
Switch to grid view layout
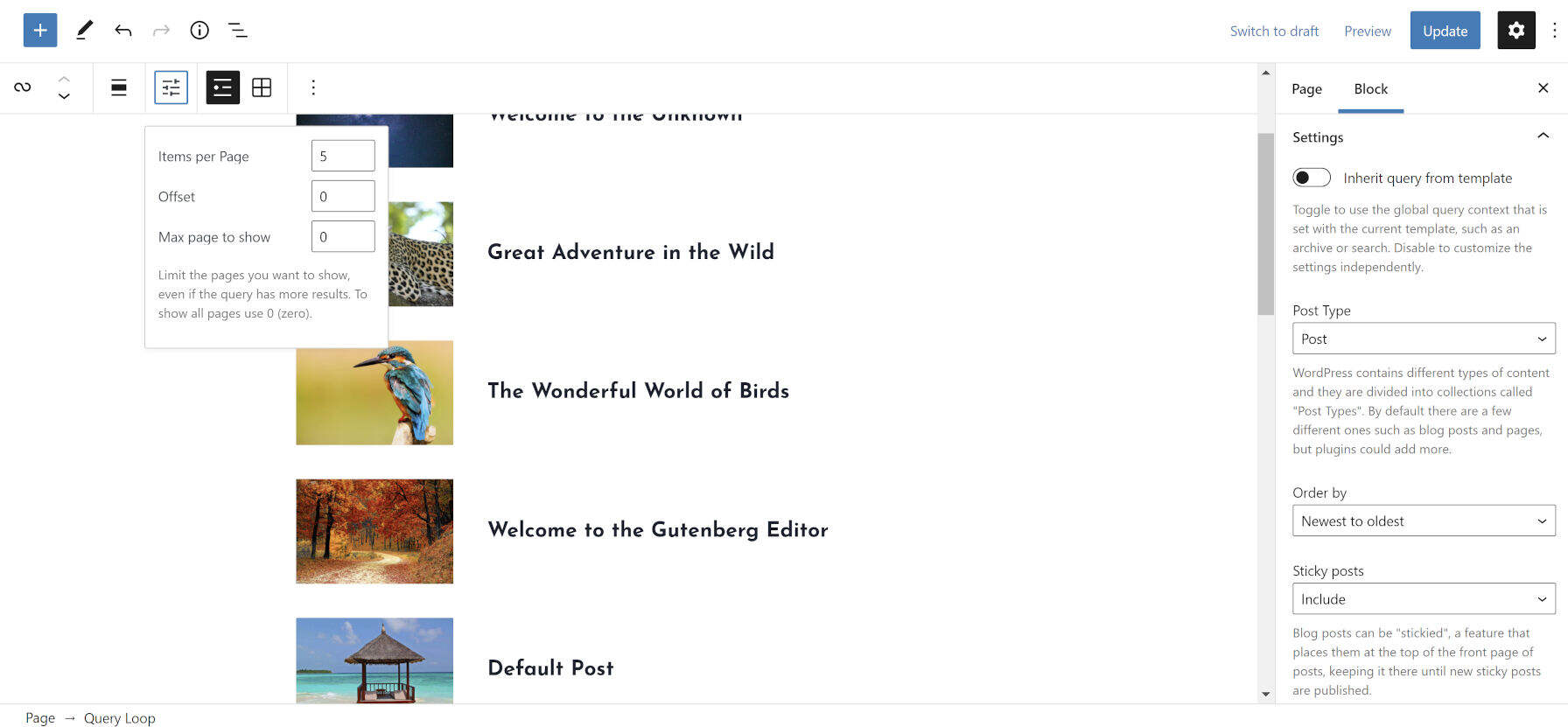coord(262,87)
